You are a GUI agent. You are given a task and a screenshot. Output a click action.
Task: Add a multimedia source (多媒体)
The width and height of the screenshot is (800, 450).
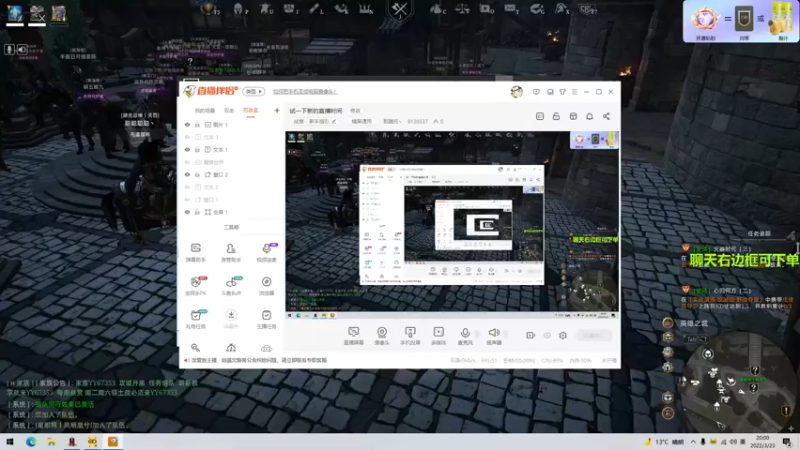pyautogui.click(x=438, y=336)
